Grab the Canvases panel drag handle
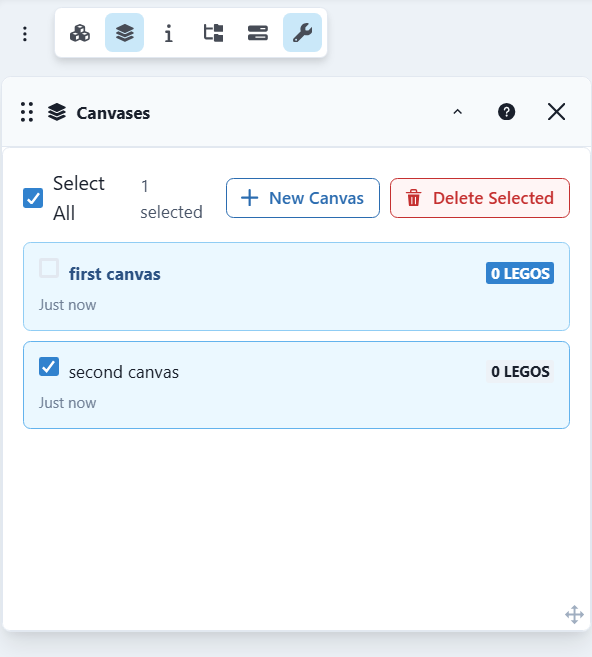This screenshot has width=592, height=657. (x=27, y=112)
